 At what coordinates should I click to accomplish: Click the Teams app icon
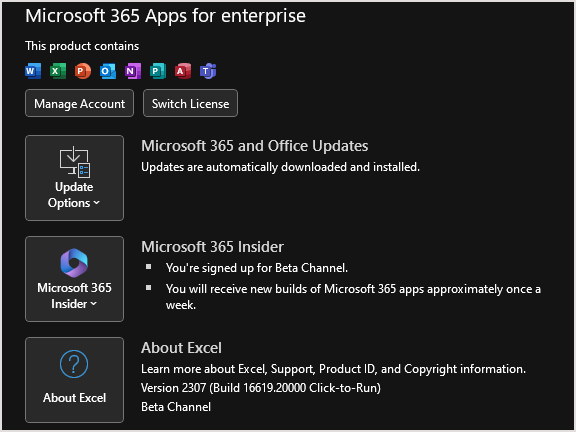[x=208, y=71]
